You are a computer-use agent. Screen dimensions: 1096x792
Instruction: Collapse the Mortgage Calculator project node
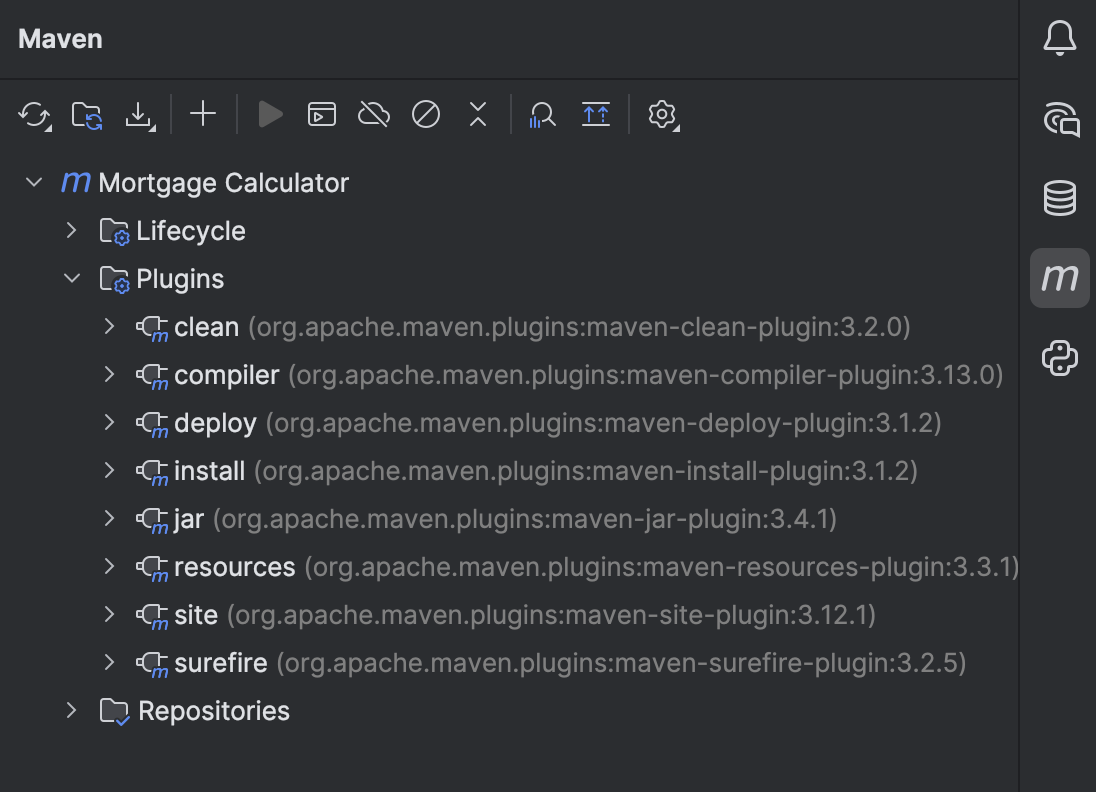tap(34, 182)
